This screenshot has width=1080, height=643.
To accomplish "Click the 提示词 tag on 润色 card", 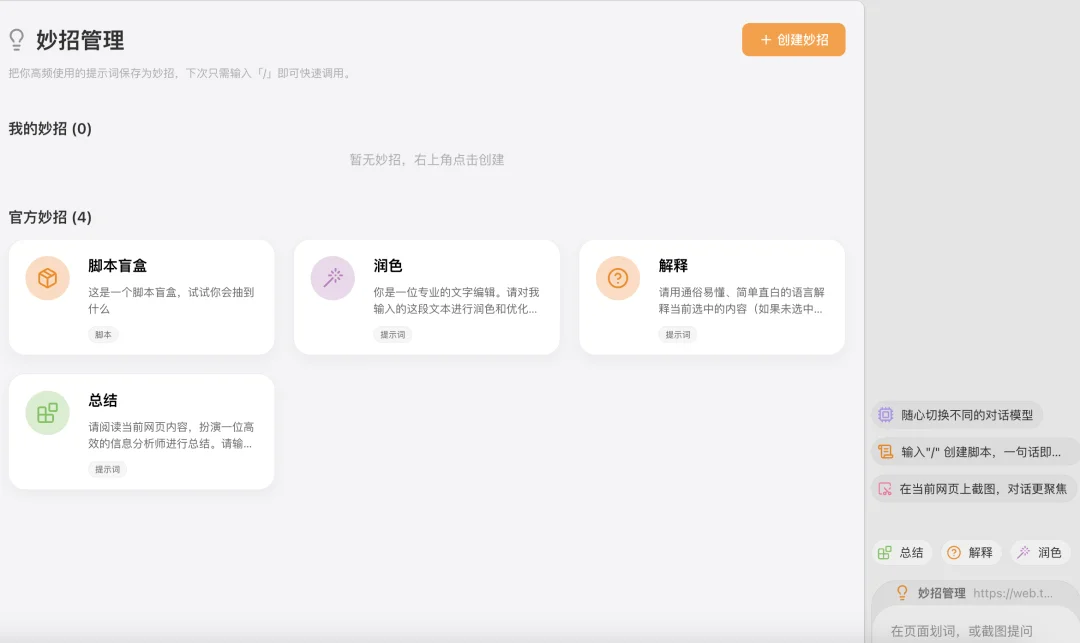I will pyautogui.click(x=391, y=334).
